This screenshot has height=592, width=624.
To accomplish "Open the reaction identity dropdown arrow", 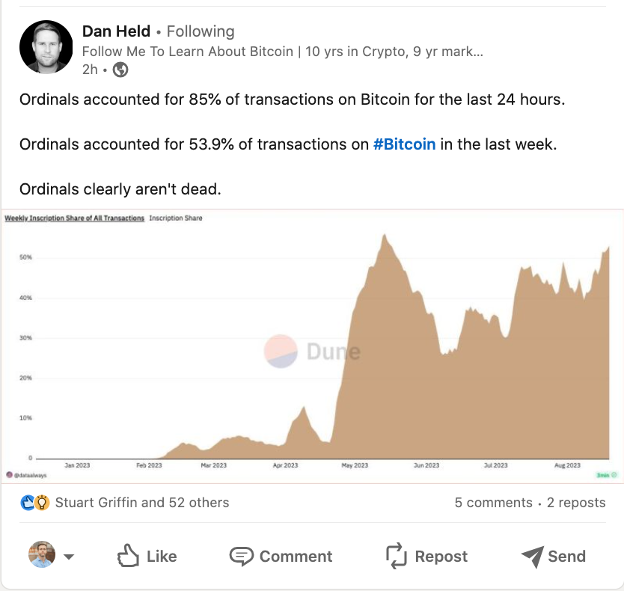I will [x=69, y=557].
